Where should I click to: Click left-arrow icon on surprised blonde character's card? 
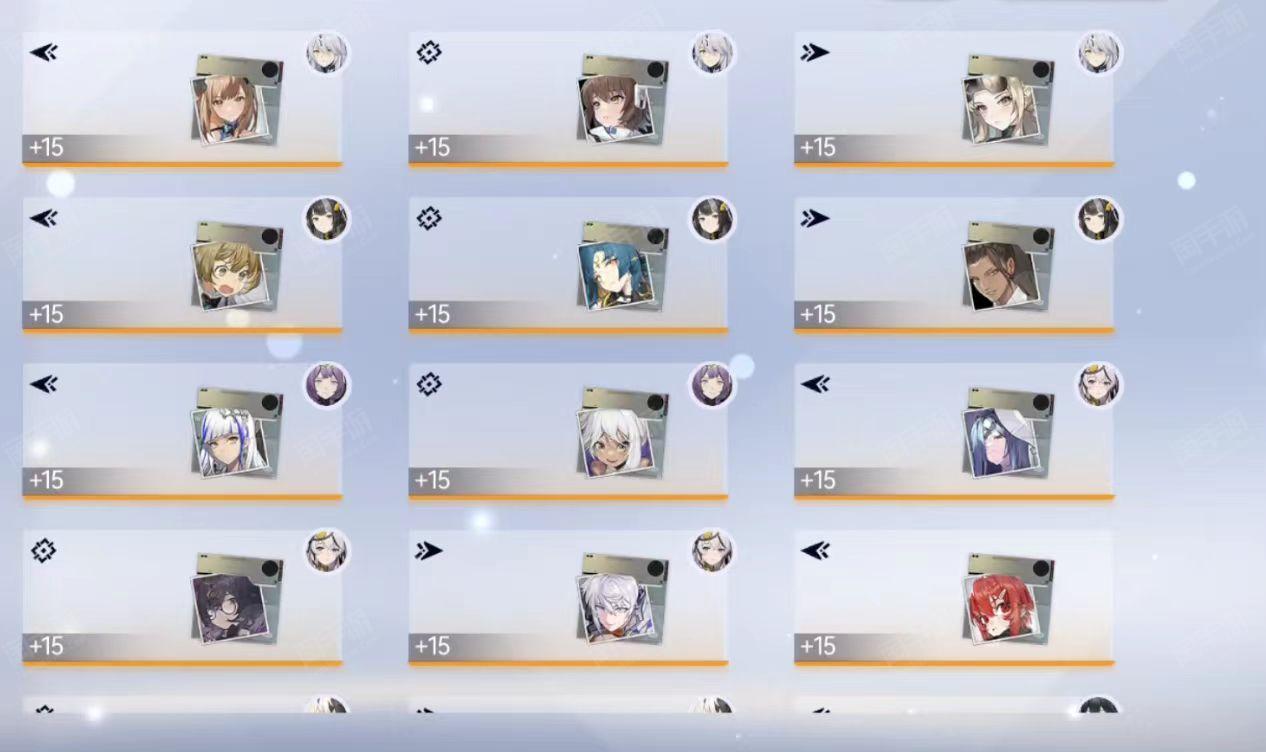click(43, 218)
